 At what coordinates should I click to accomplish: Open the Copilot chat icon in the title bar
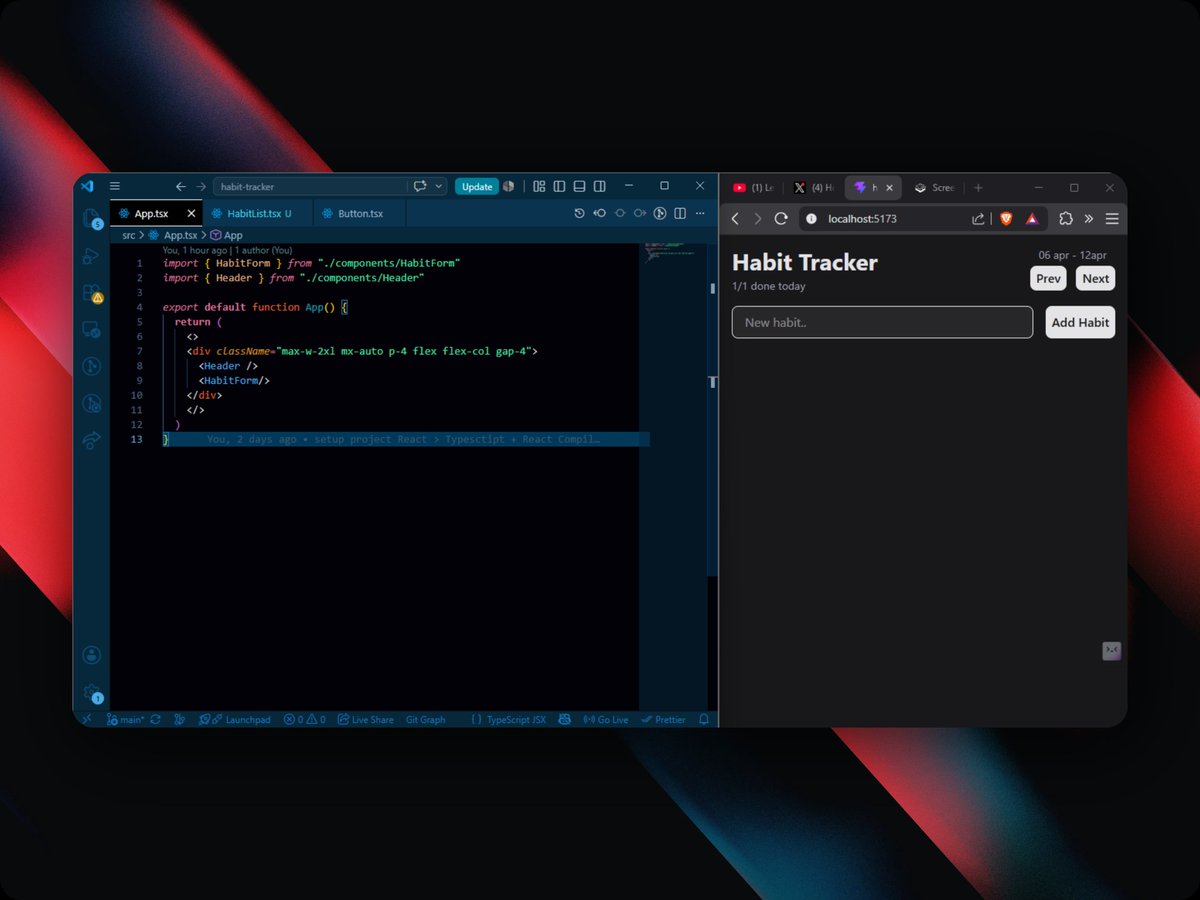[x=420, y=186]
